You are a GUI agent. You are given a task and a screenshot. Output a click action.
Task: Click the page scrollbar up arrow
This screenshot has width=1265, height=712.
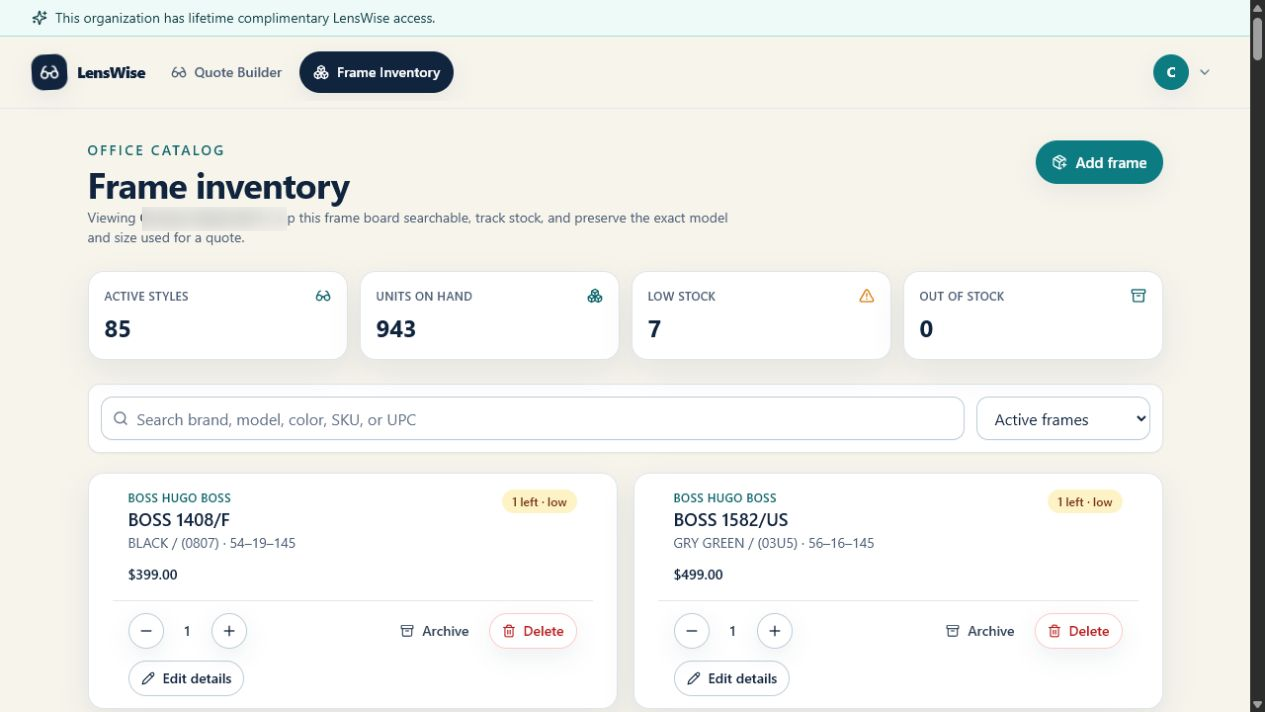click(x=1258, y=8)
